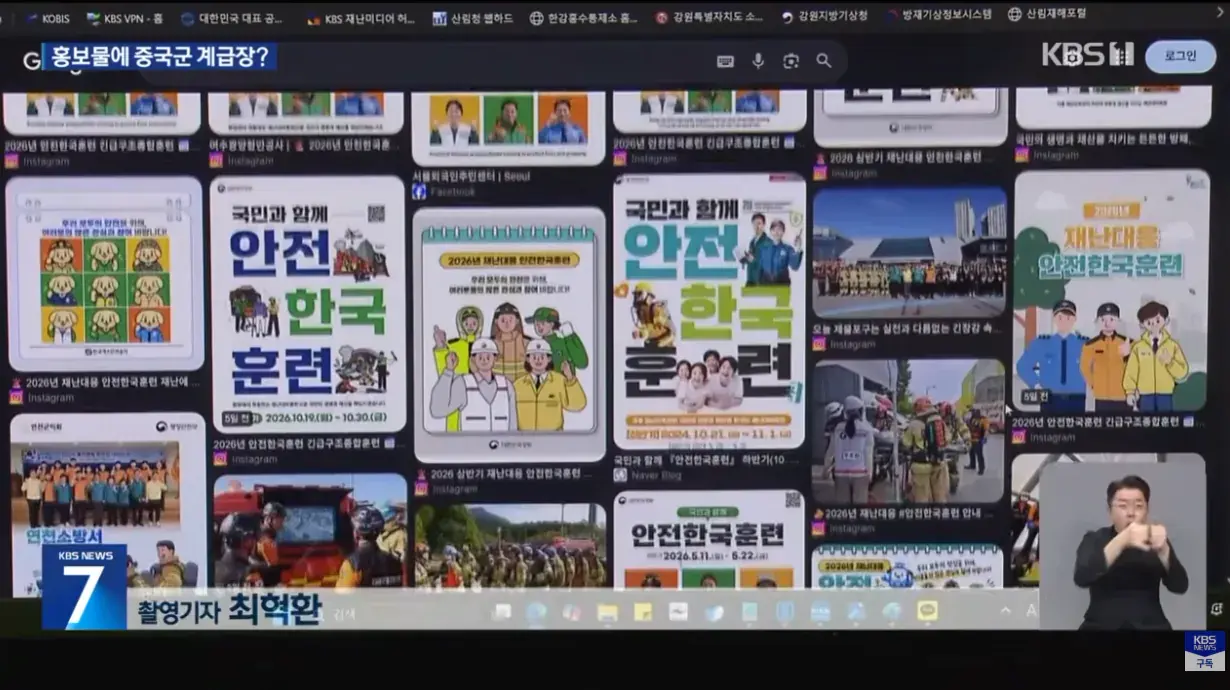Screen dimensions: 1230x690
Task: Open KakaoTalk yellow icon on taskbar
Action: pos(928,611)
